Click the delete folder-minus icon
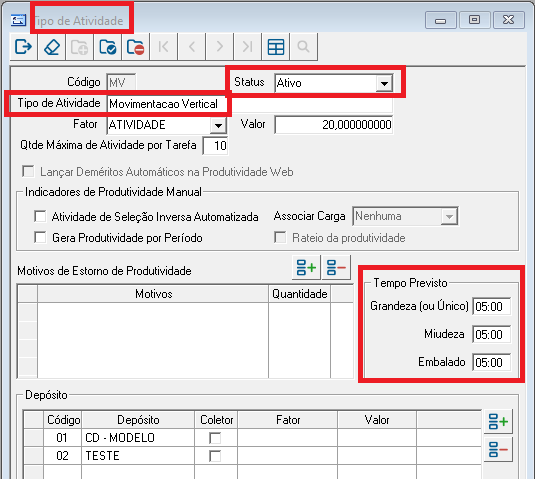The image size is (535, 479). 135,47
